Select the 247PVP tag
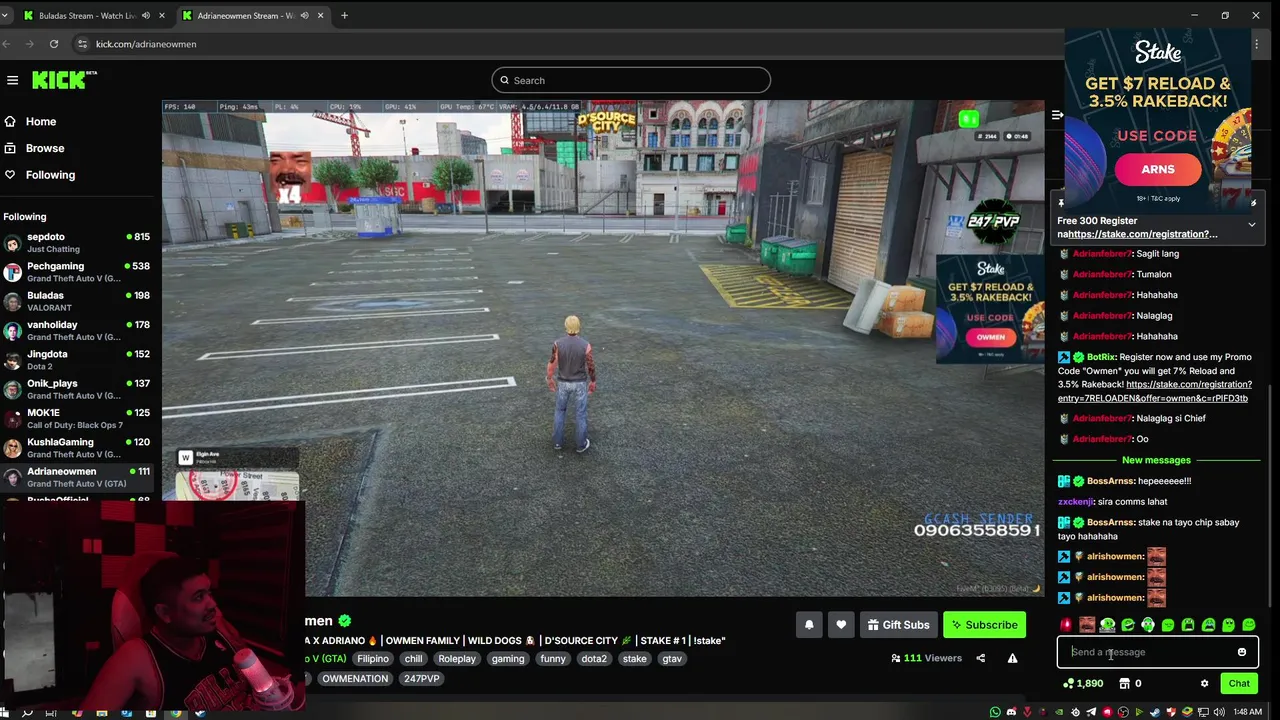This screenshot has height=720, width=1280. click(x=421, y=679)
